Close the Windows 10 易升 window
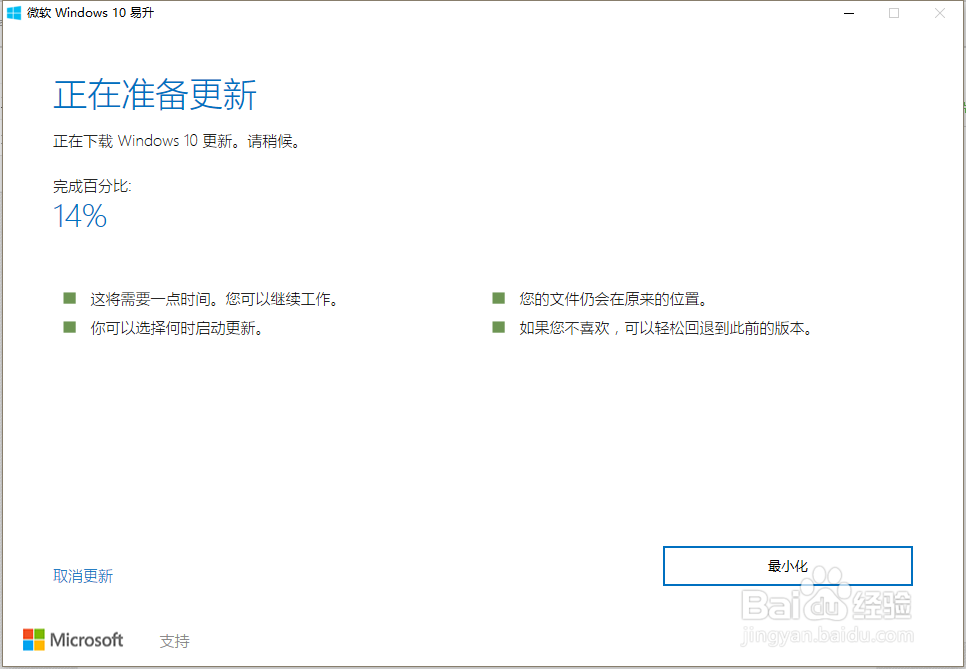The image size is (966, 669). coord(940,13)
